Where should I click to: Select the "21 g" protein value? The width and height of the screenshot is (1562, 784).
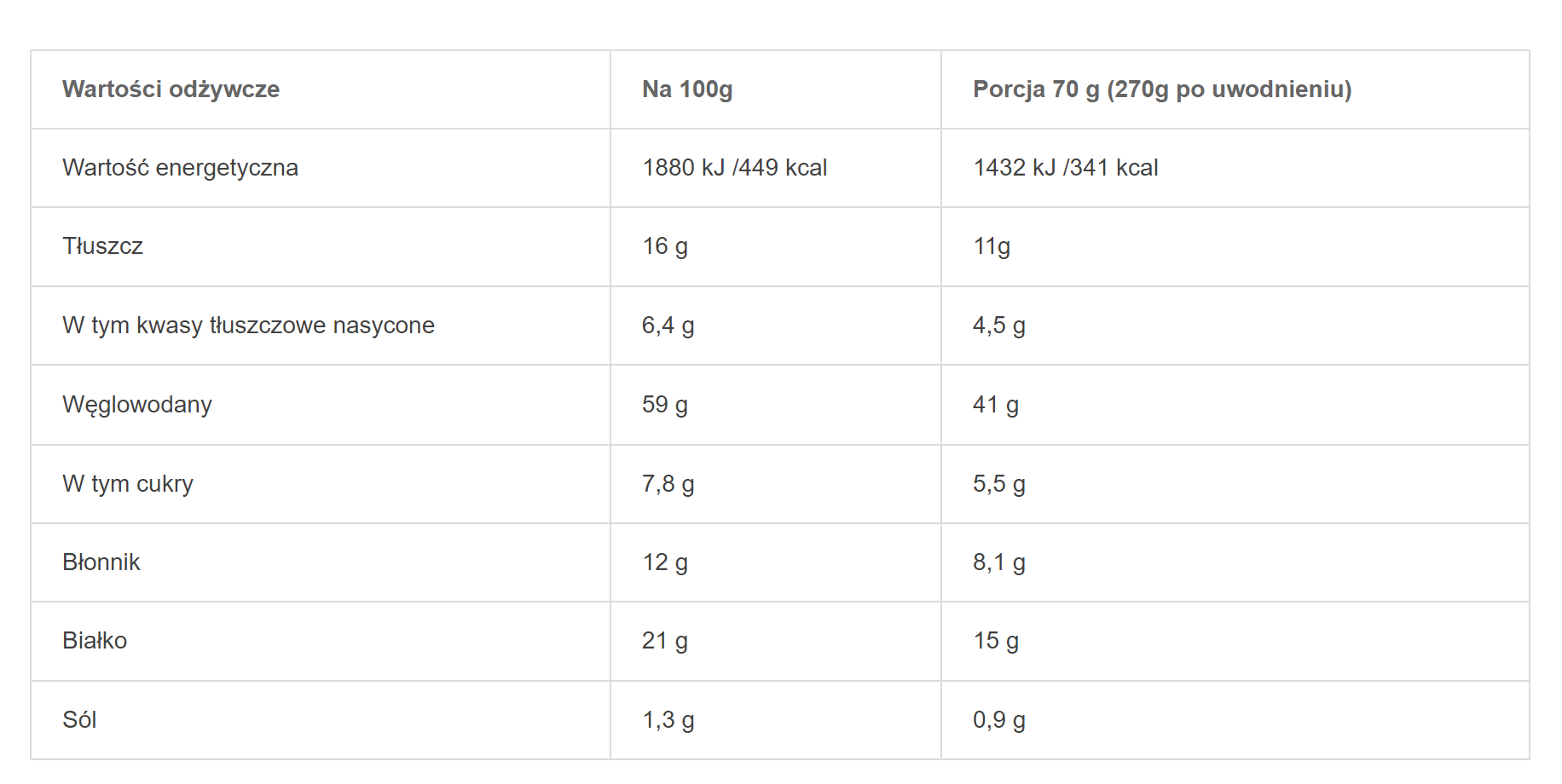pyautogui.click(x=664, y=641)
